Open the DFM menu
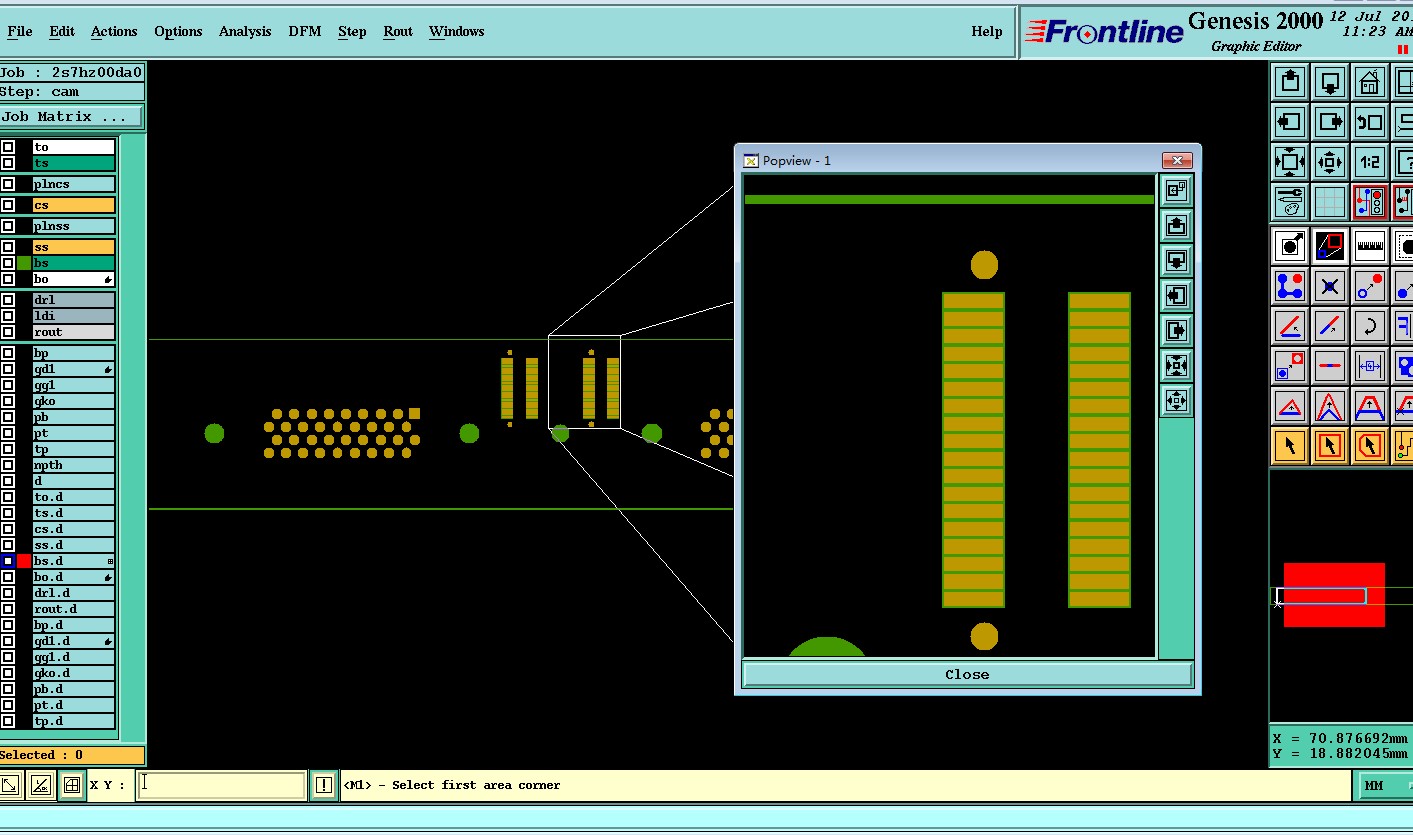Image resolution: width=1413 pixels, height=835 pixels. point(305,31)
